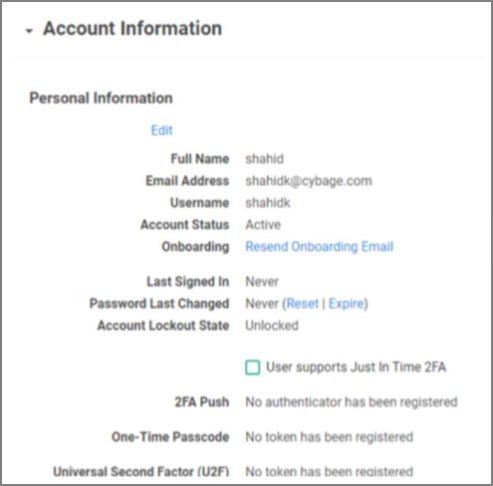
Task: Click the User supports Just In Time 2FA label
Action: 356,367
